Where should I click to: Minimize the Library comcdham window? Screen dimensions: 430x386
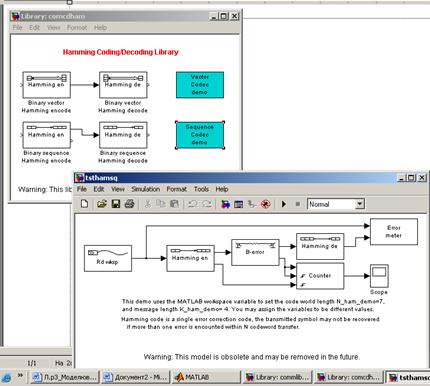click(214, 16)
